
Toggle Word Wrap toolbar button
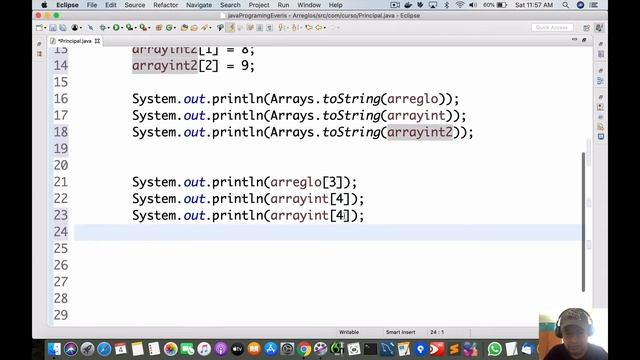250,28
